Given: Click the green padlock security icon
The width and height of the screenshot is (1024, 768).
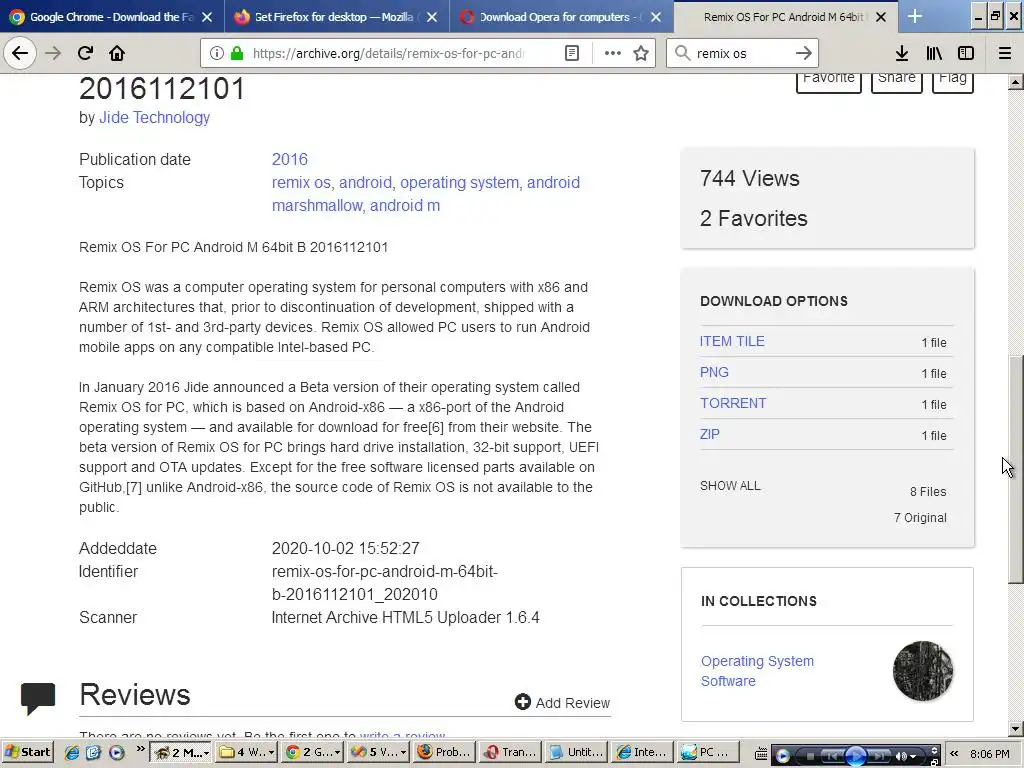Looking at the screenshot, I should 237,54.
